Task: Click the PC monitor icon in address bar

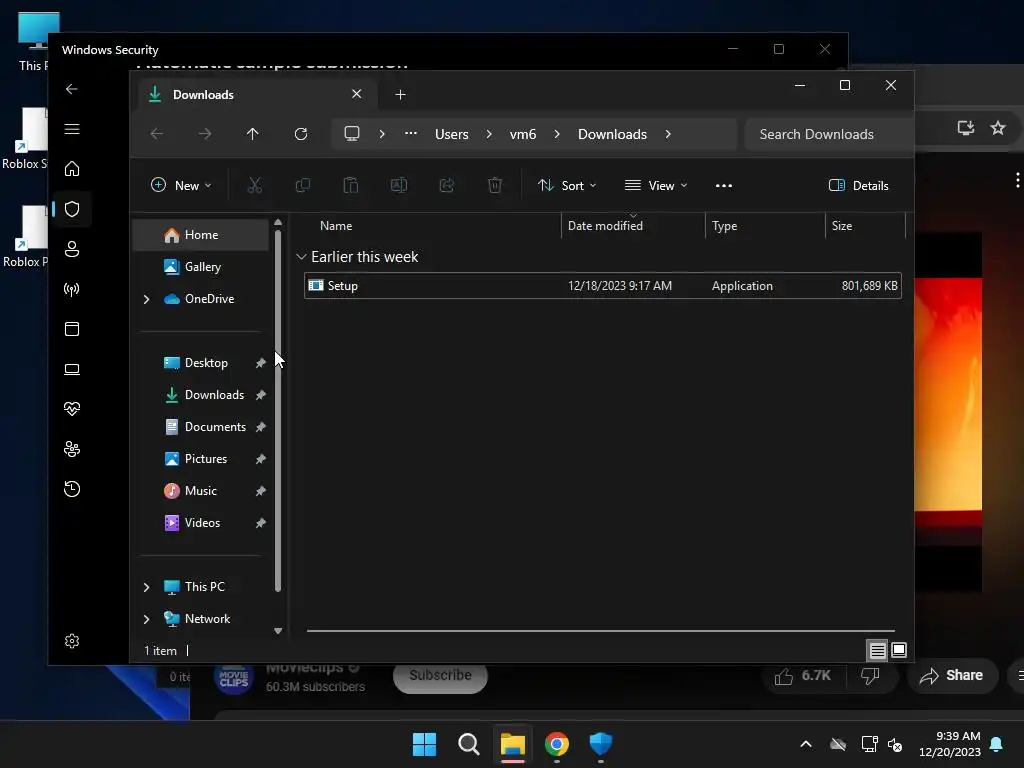Action: [352, 134]
